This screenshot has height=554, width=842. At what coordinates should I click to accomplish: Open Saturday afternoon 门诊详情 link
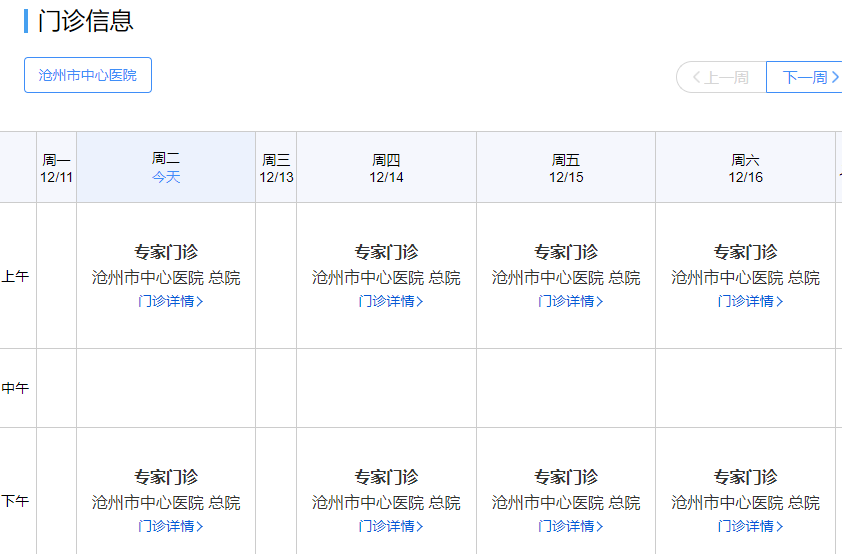(x=749, y=526)
